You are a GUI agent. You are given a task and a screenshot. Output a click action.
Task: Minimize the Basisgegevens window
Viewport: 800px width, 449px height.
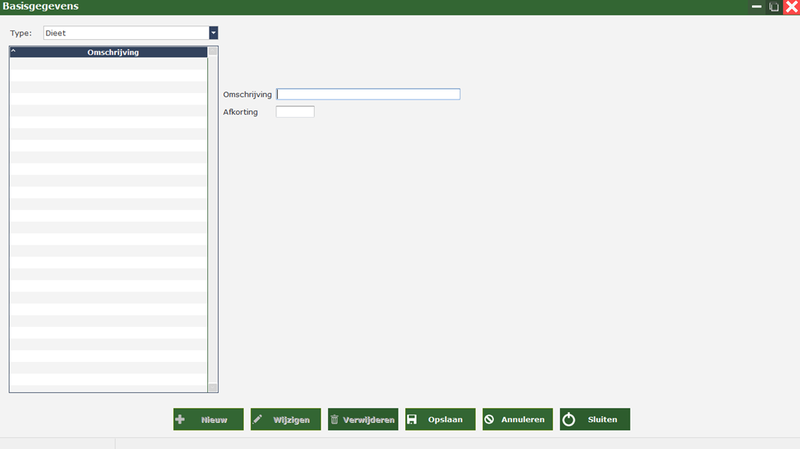click(x=757, y=7)
